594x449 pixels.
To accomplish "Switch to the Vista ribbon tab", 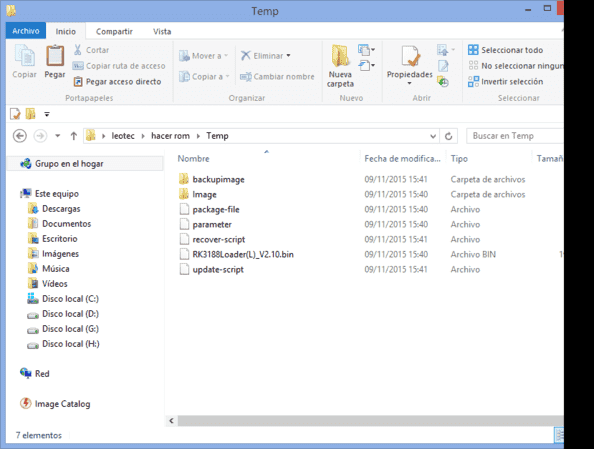I will (162, 31).
